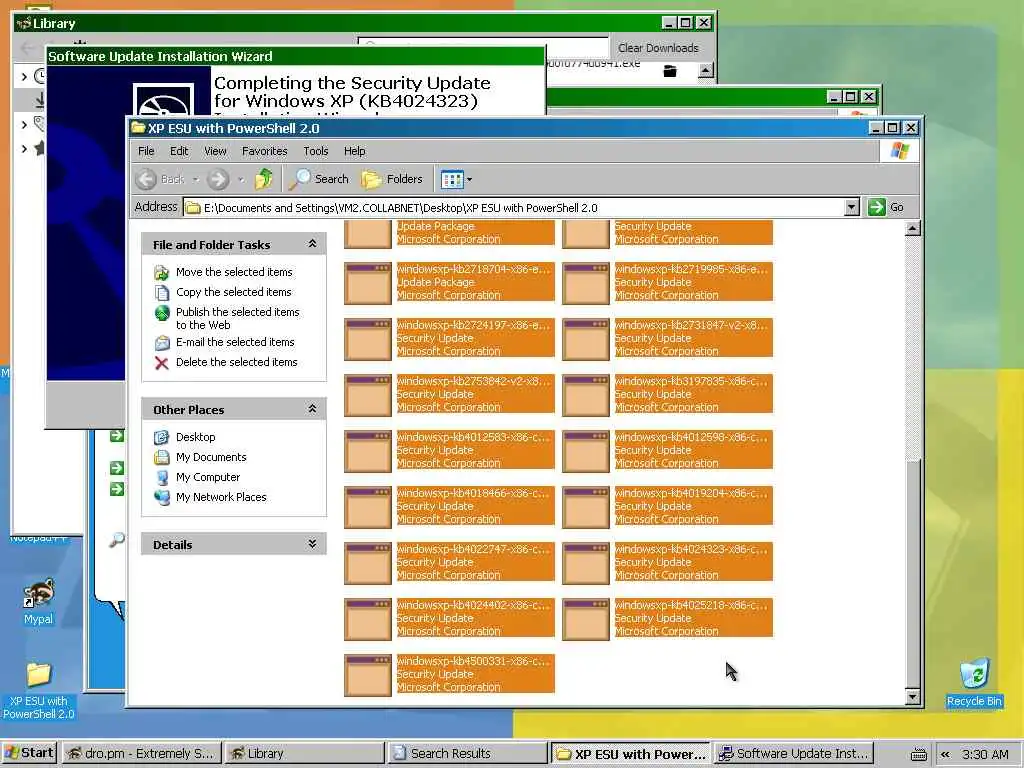Switch to Software Update Inst... taskbar button

[792, 754]
